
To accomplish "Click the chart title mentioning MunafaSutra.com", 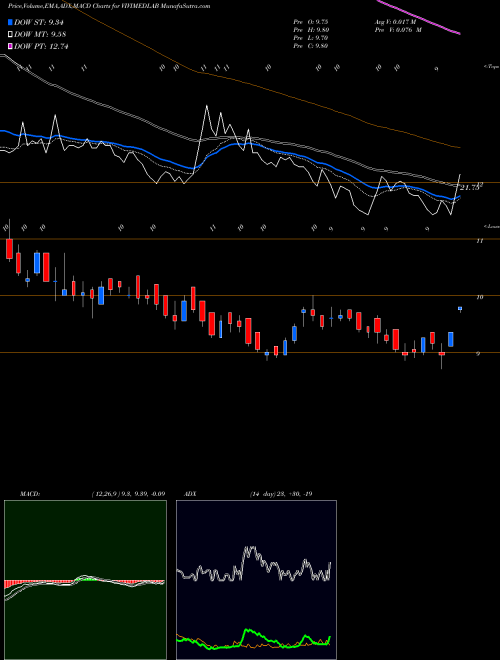I will coord(109,6).
